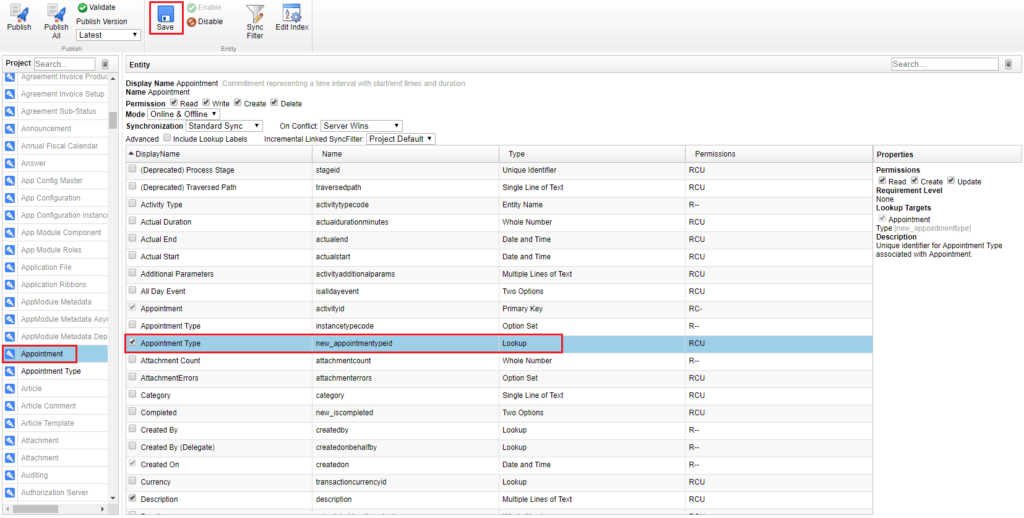Click the Publish All icon
This screenshot has height=518, width=1024.
[57, 12]
